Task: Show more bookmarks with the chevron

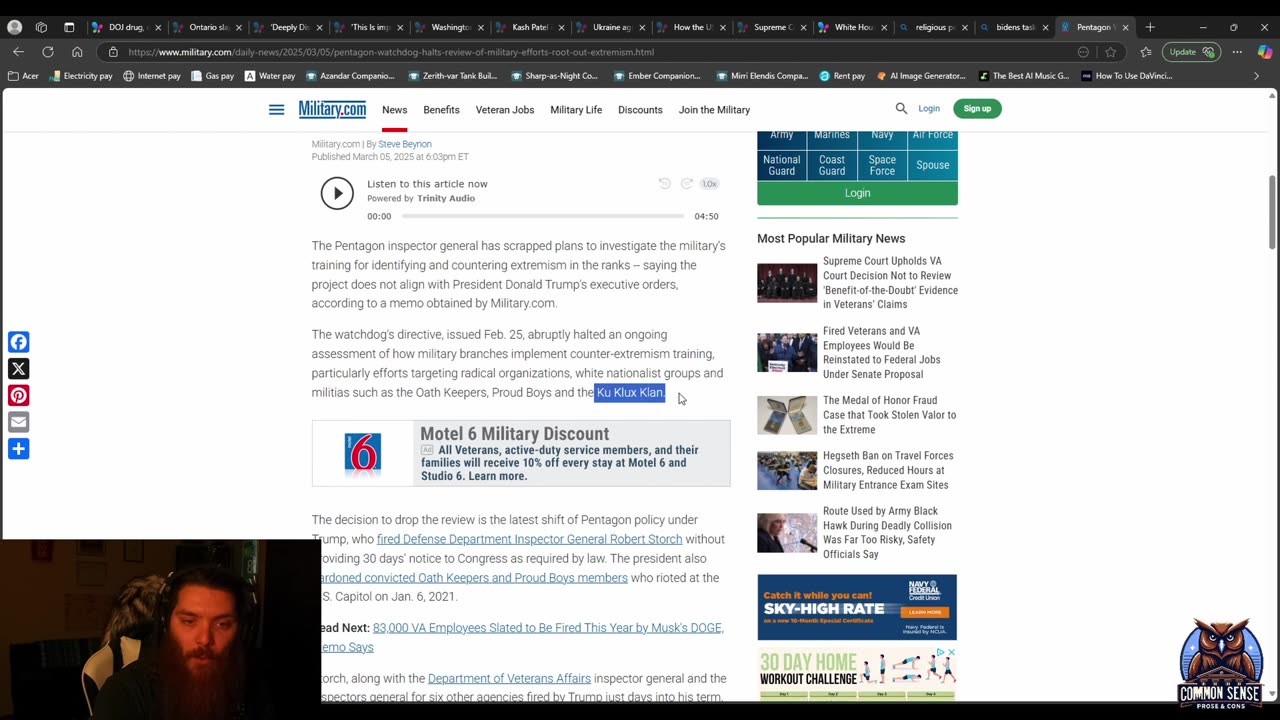Action: pos(1257,76)
